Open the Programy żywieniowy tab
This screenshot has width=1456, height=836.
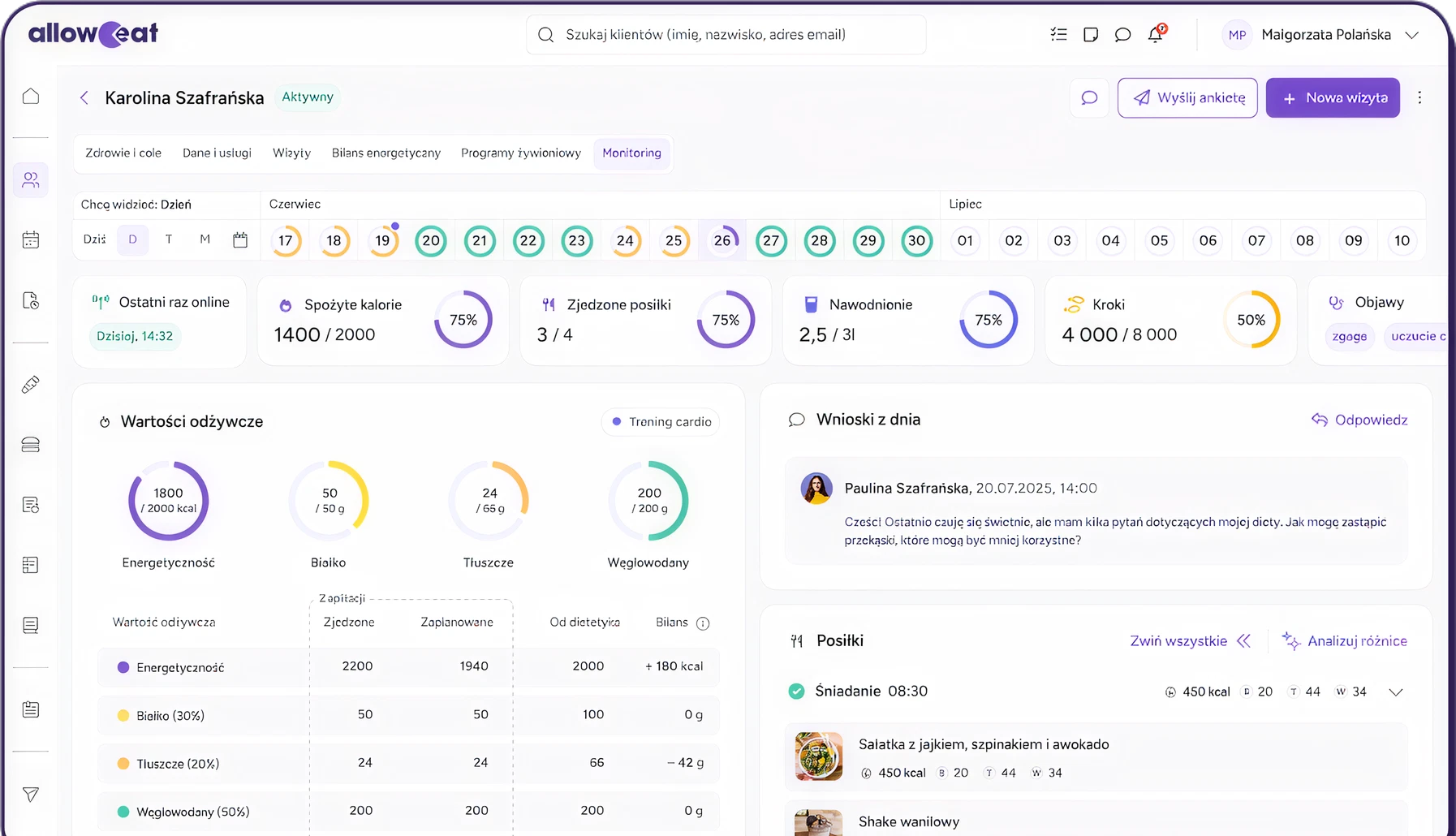(x=520, y=153)
